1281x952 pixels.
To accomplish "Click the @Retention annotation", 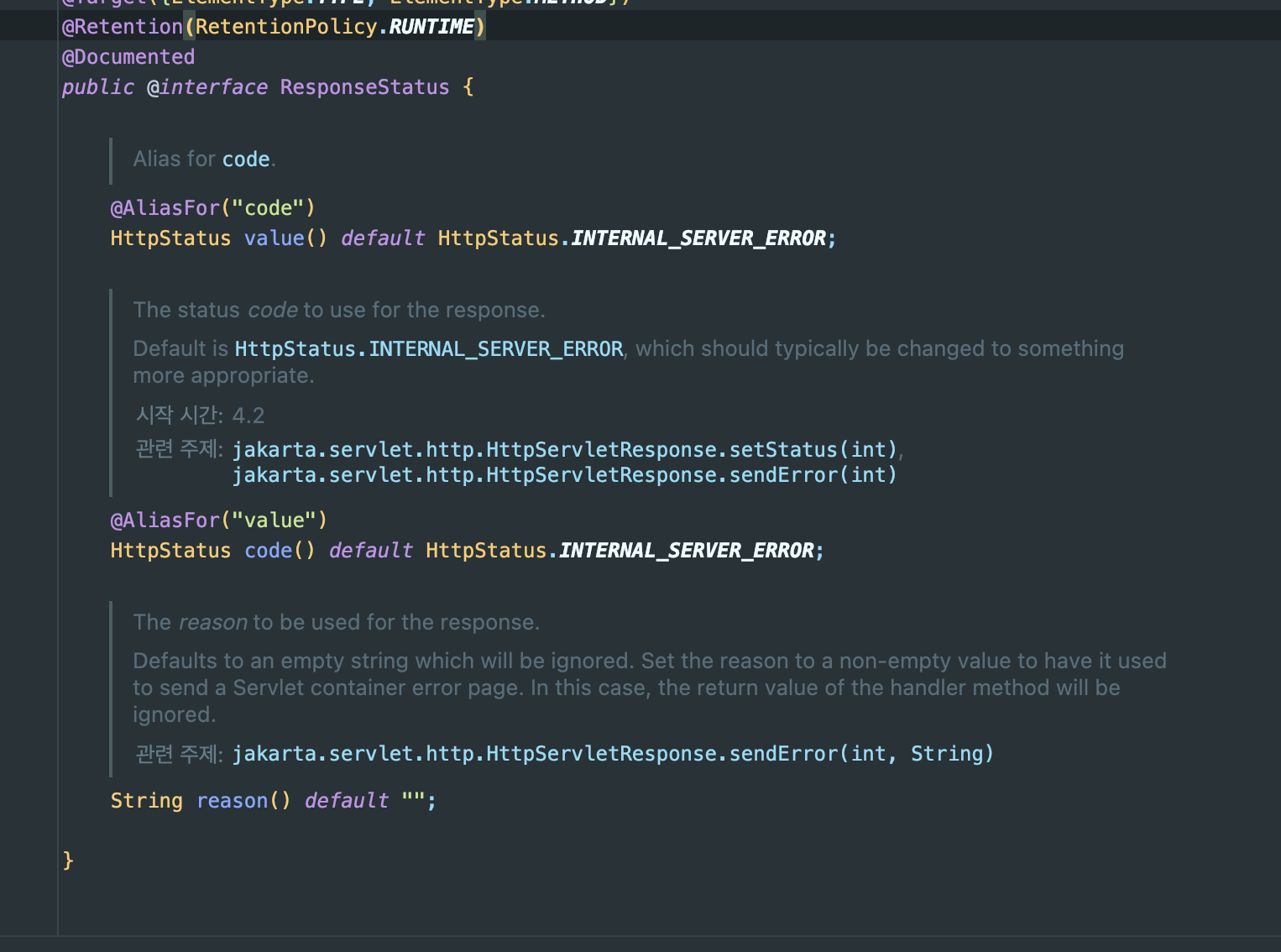I will point(123,27).
